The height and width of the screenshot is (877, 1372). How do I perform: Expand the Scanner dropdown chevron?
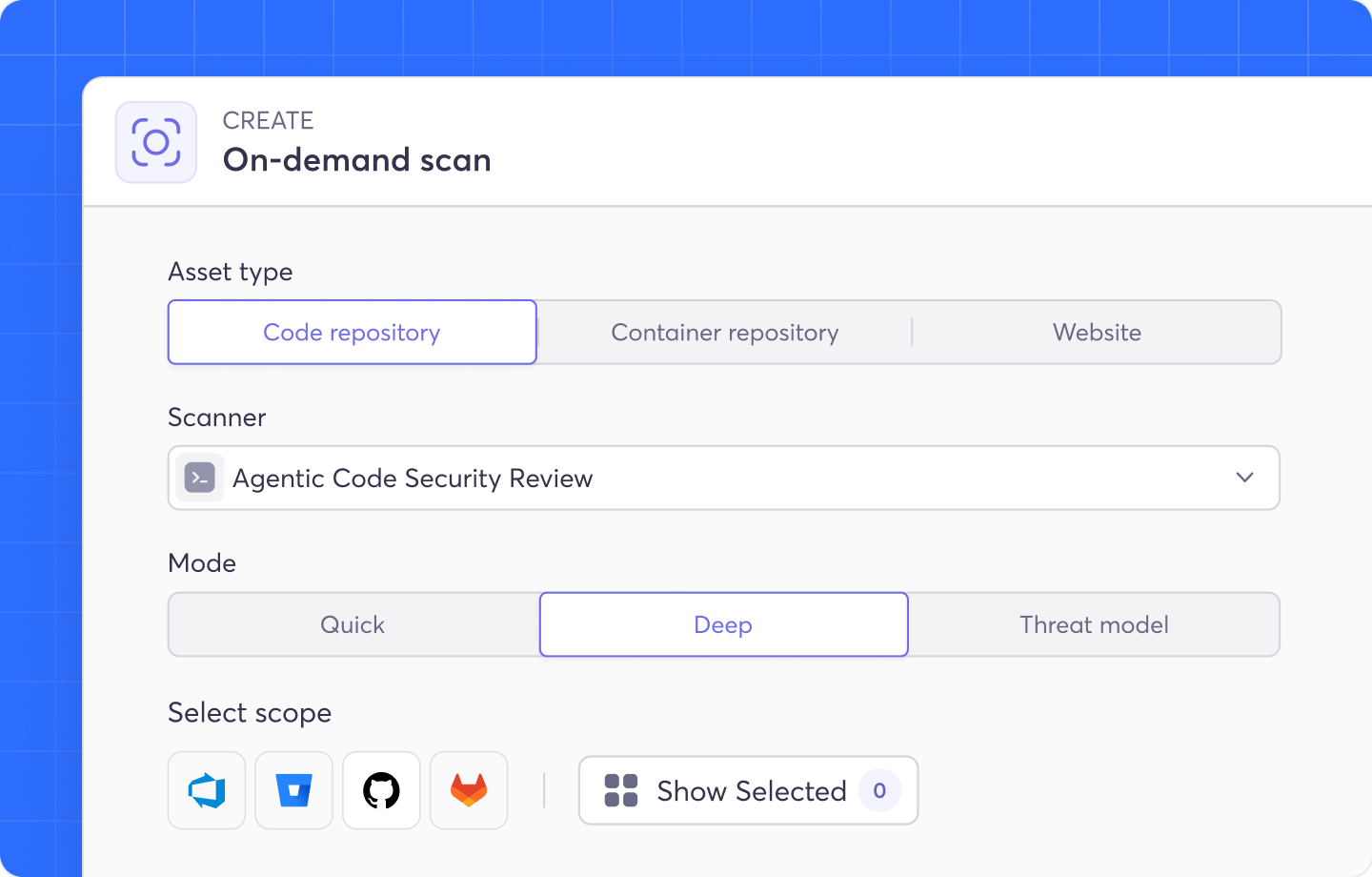1244,478
